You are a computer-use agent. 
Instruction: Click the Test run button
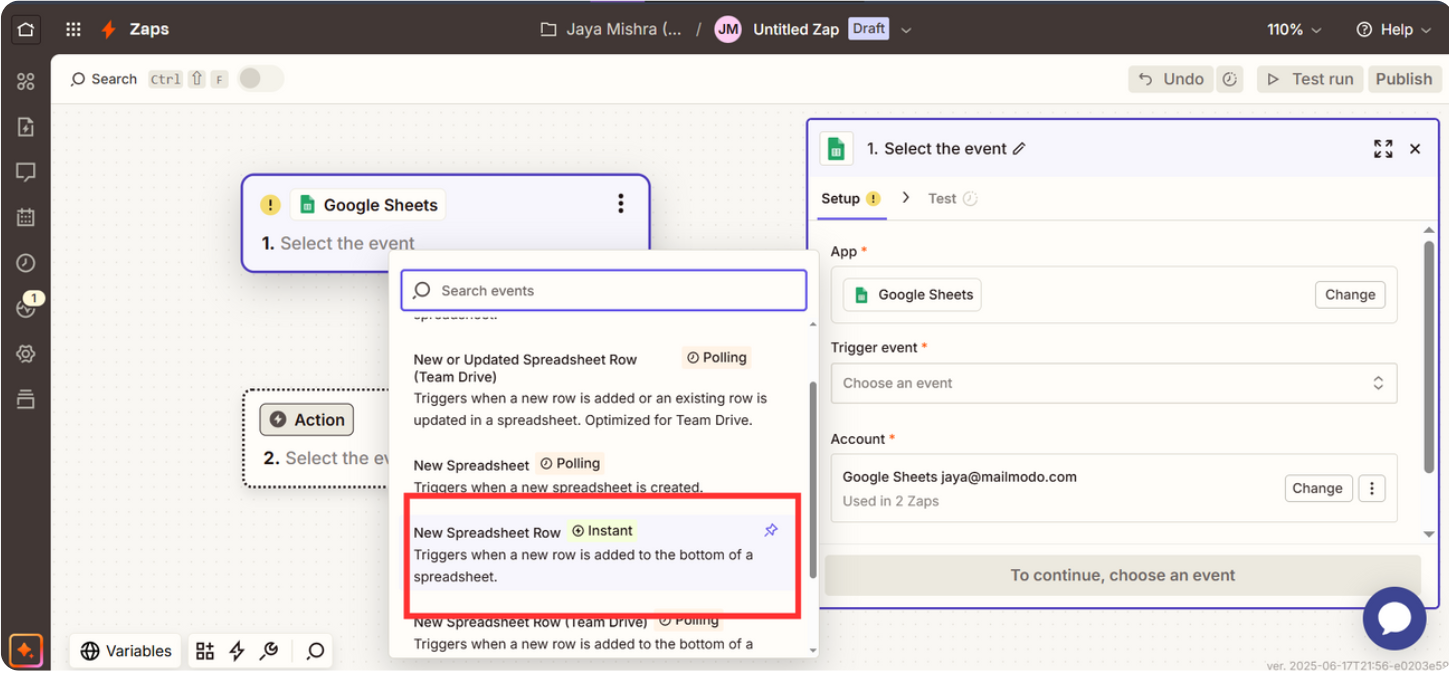click(x=1310, y=79)
